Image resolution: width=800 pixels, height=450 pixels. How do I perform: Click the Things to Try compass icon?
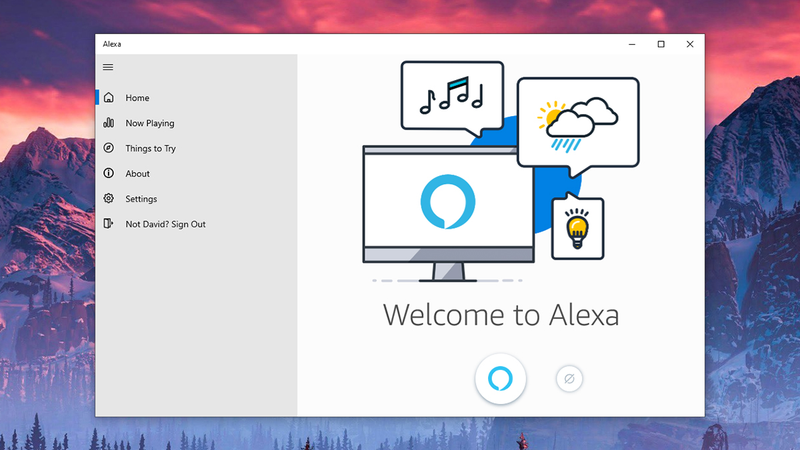pyautogui.click(x=109, y=148)
